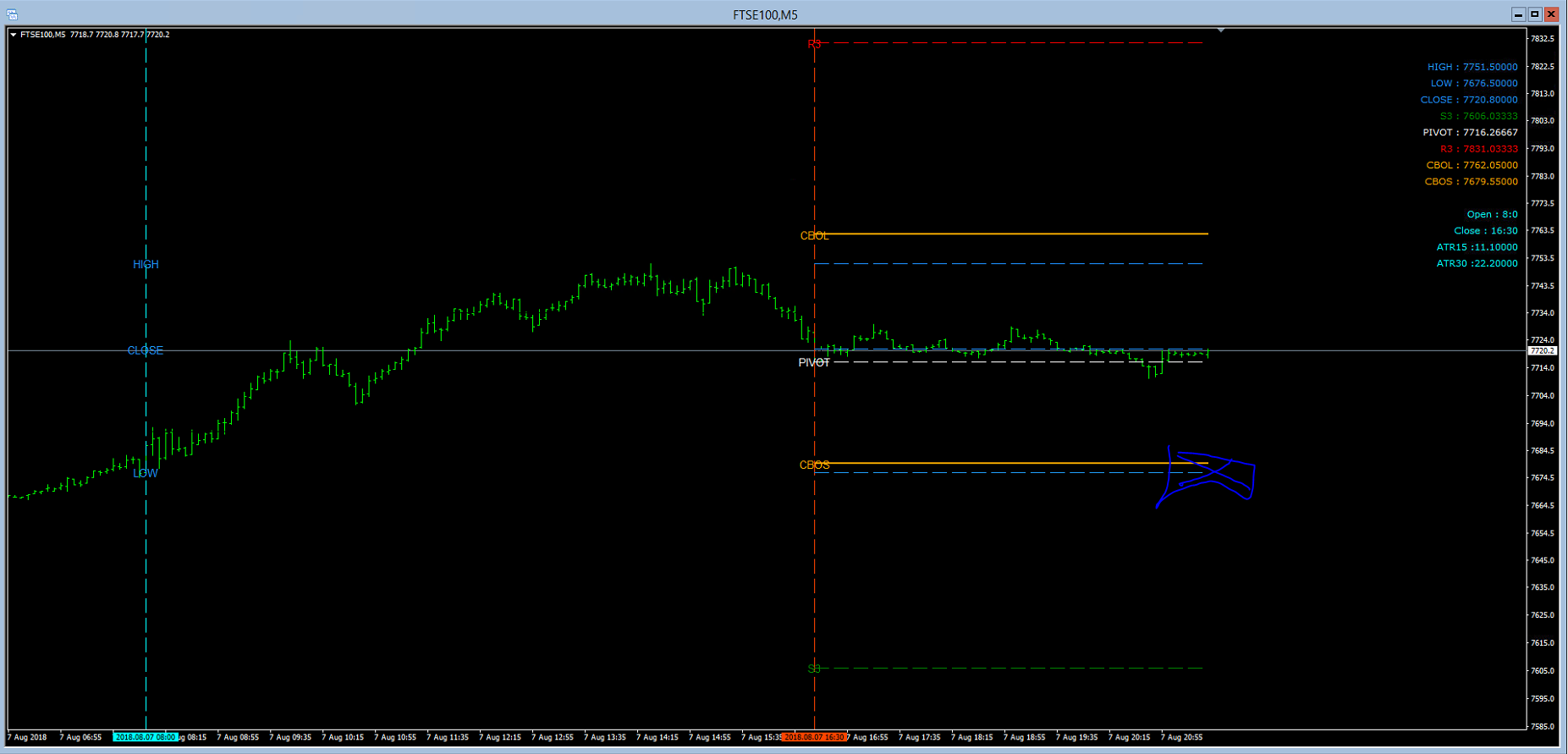Image resolution: width=1568 pixels, height=754 pixels.
Task: Click the current price tag 7720.2
Action: pyautogui.click(x=1542, y=350)
